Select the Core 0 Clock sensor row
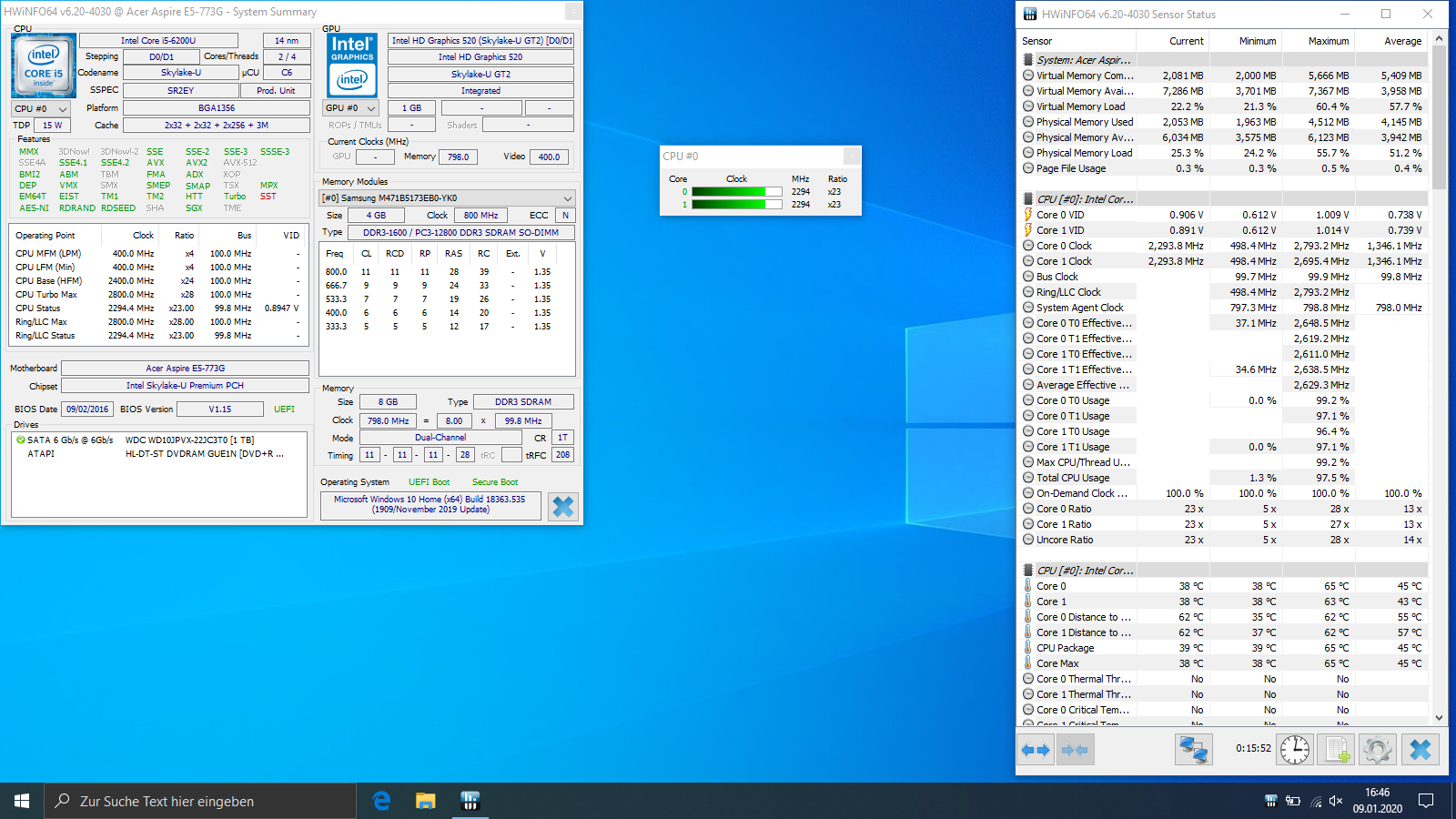1456x819 pixels. pos(1224,246)
